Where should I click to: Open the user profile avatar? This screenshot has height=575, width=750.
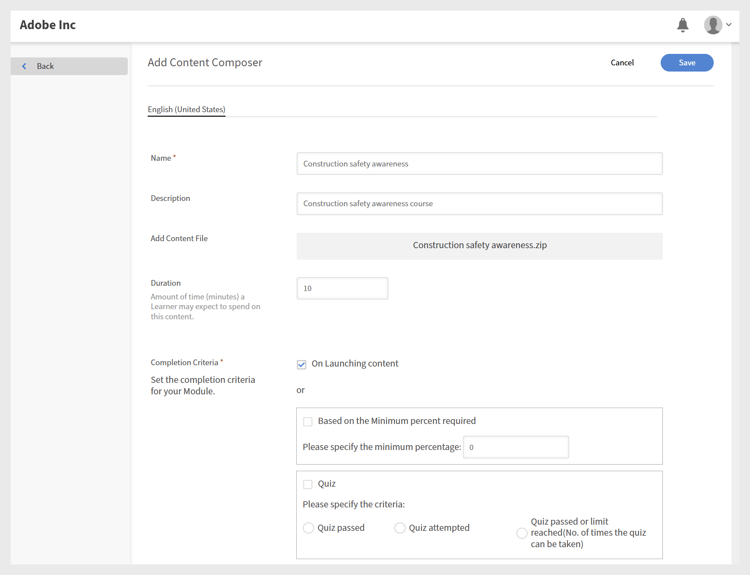coord(713,25)
